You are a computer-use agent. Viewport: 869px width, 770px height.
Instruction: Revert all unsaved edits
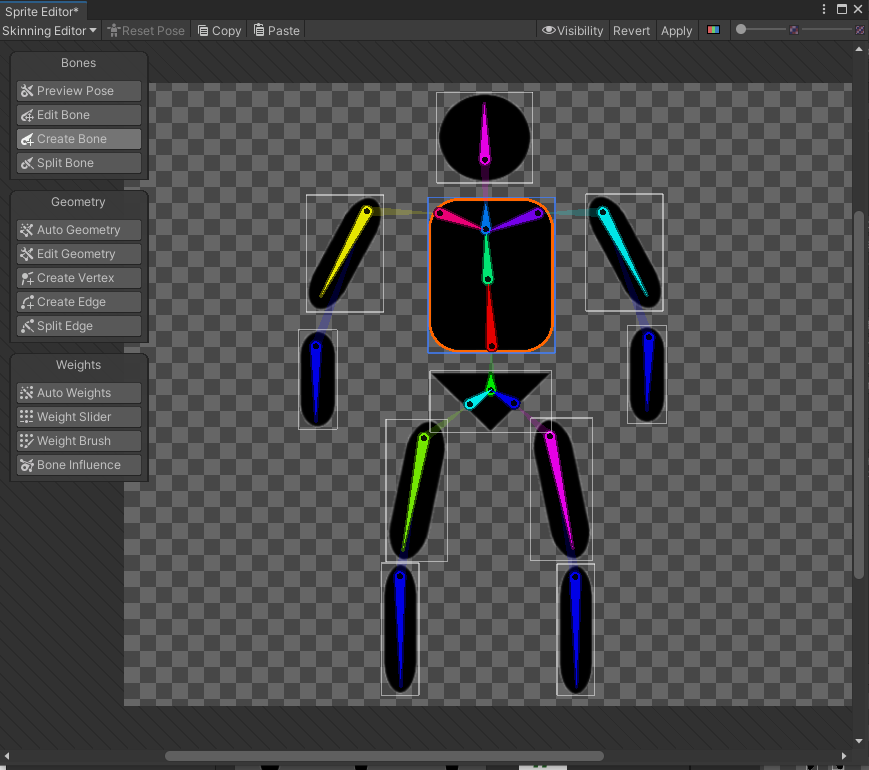click(x=631, y=30)
